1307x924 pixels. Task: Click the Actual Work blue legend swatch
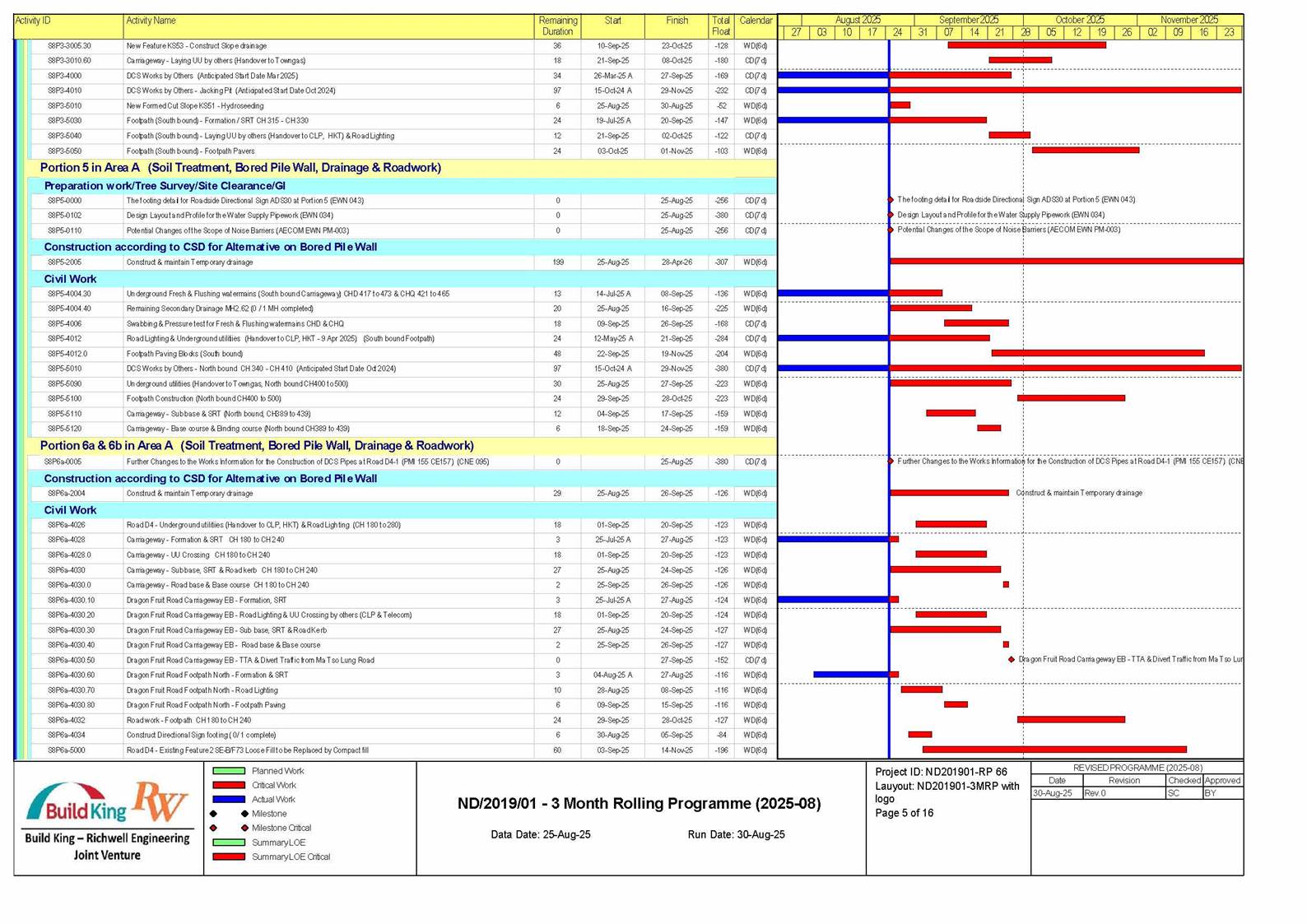click(229, 799)
